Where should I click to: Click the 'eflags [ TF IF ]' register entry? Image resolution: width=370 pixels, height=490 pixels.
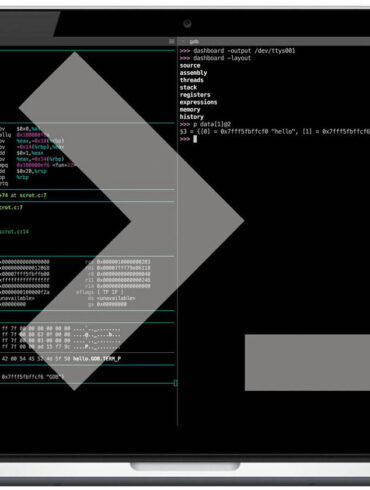(100, 292)
